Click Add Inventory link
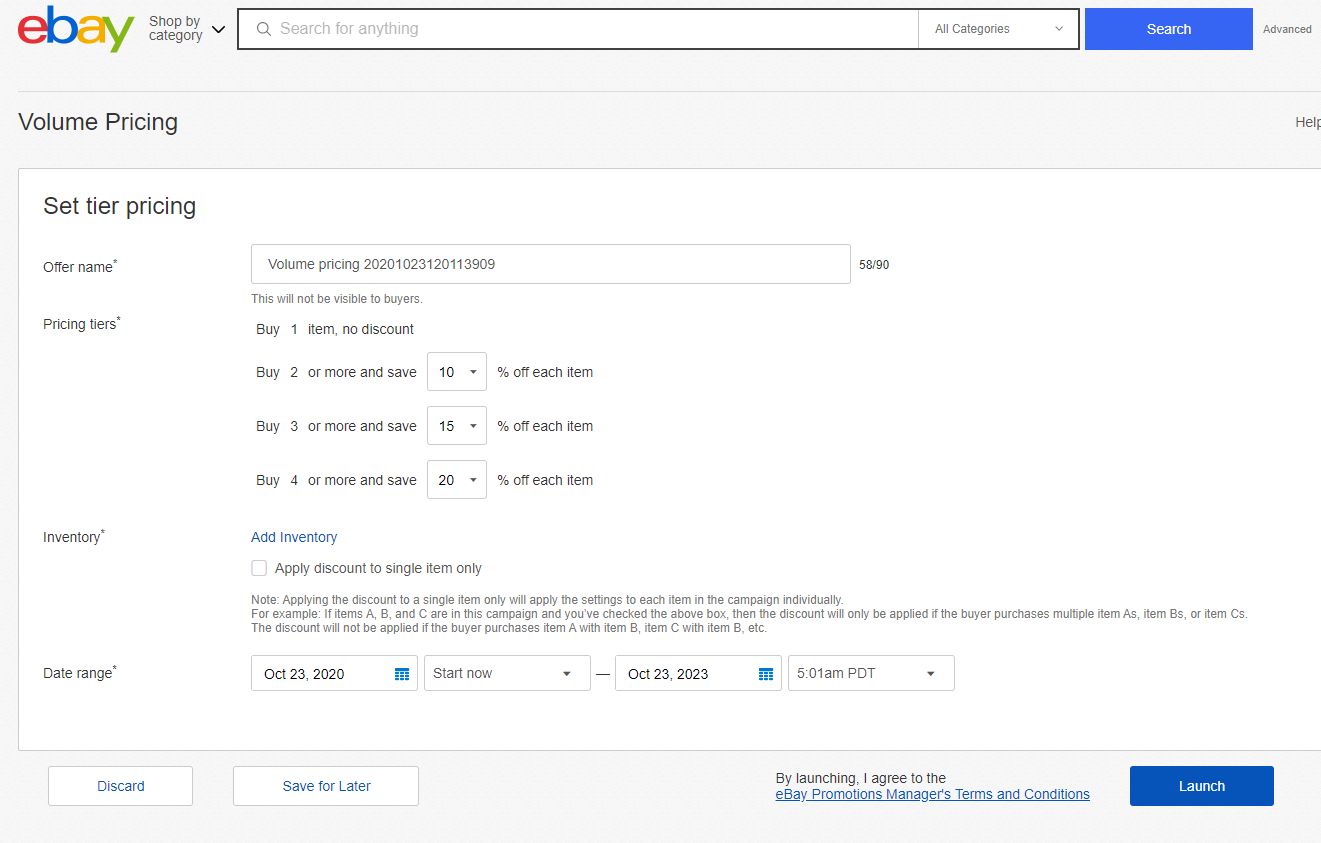Viewport: 1321px width, 843px height. coord(294,537)
